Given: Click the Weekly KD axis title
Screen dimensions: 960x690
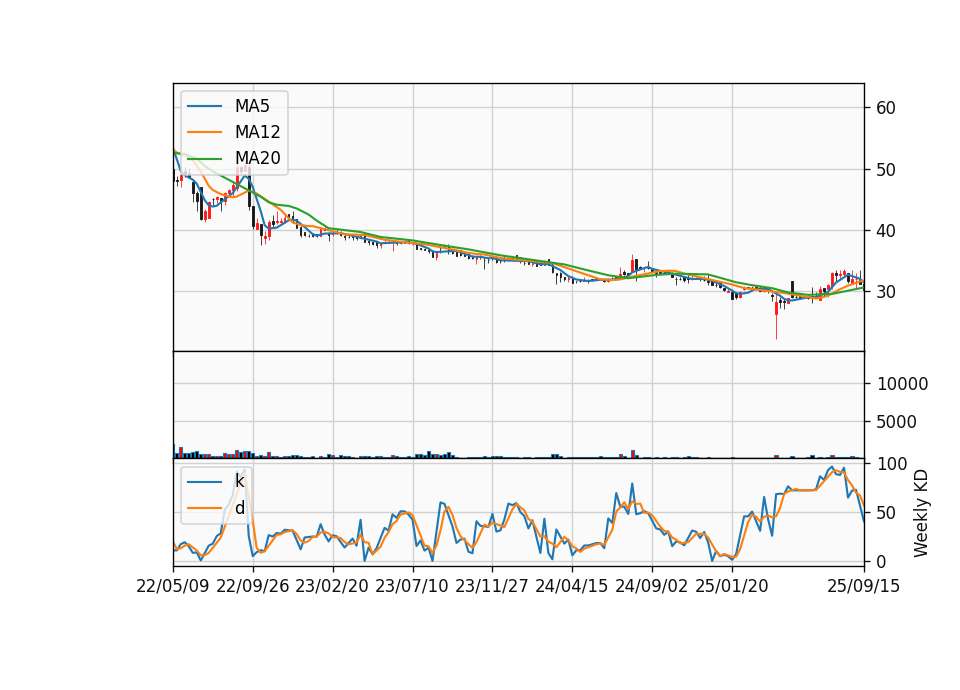Looking at the screenshot, I should coord(921,513).
